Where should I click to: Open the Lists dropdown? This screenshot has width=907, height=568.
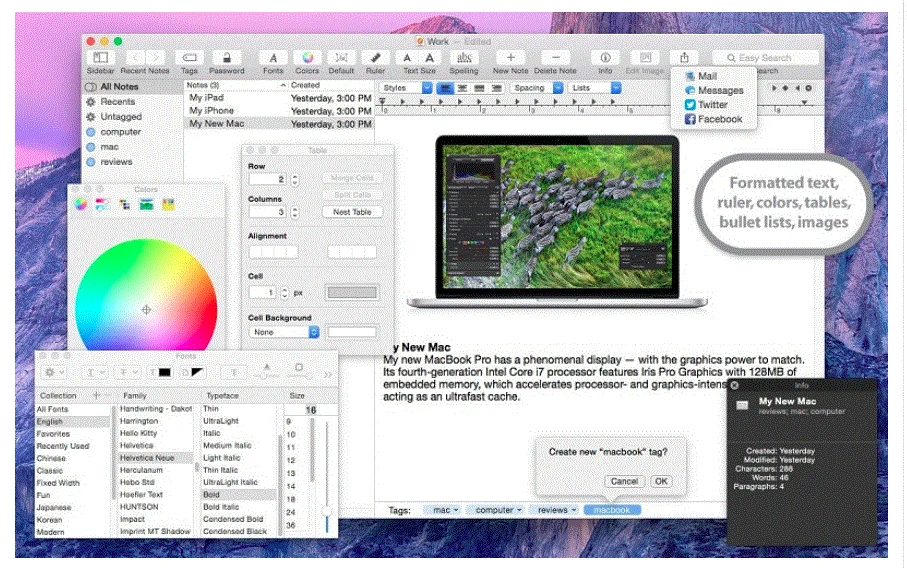point(595,88)
